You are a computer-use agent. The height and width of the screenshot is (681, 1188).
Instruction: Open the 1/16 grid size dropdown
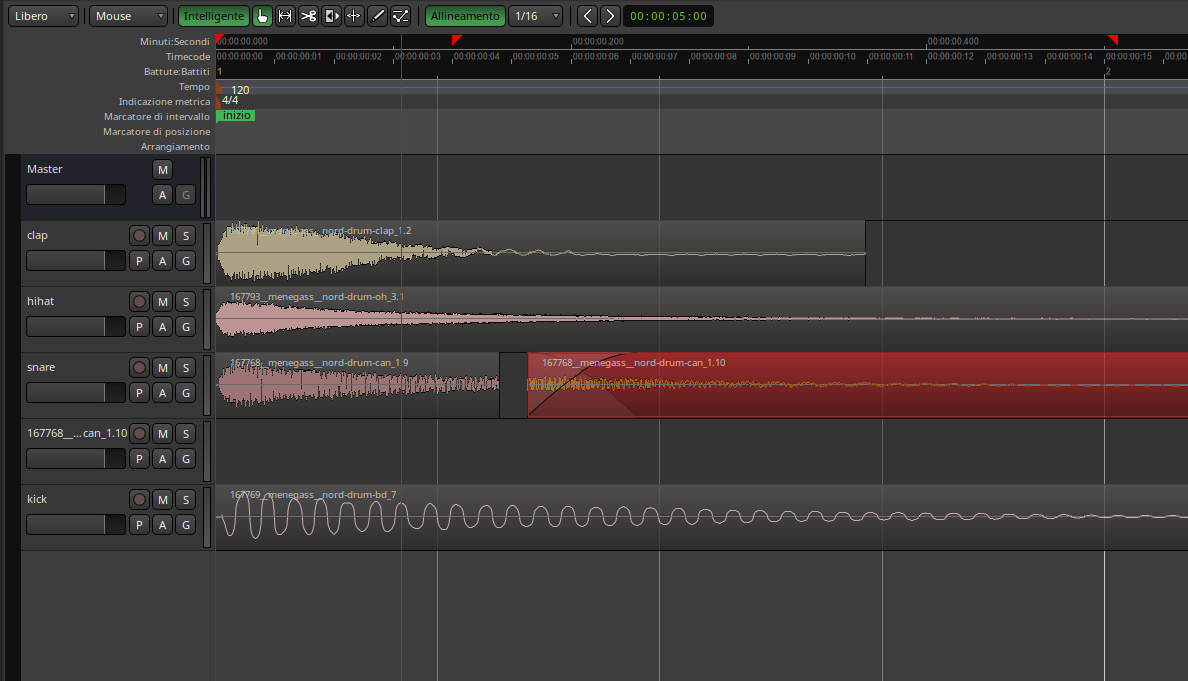[x=535, y=16]
